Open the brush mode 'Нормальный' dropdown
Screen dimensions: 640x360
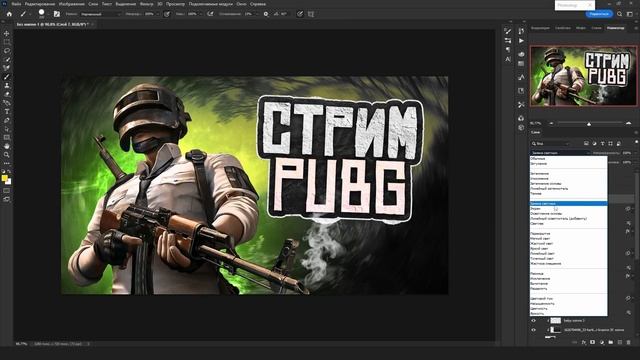click(100, 14)
